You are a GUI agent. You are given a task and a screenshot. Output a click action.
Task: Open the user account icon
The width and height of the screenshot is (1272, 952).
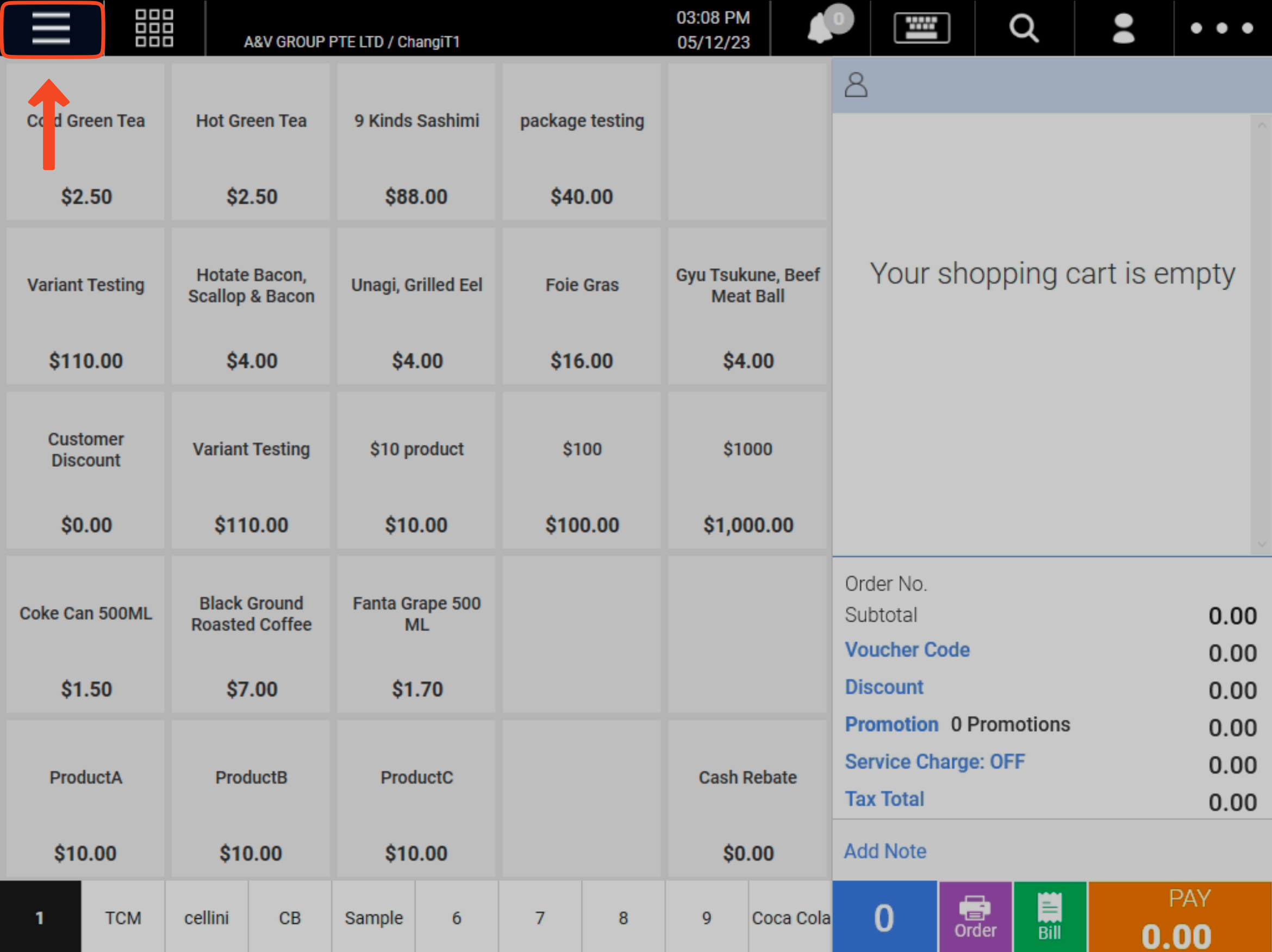(x=1123, y=28)
